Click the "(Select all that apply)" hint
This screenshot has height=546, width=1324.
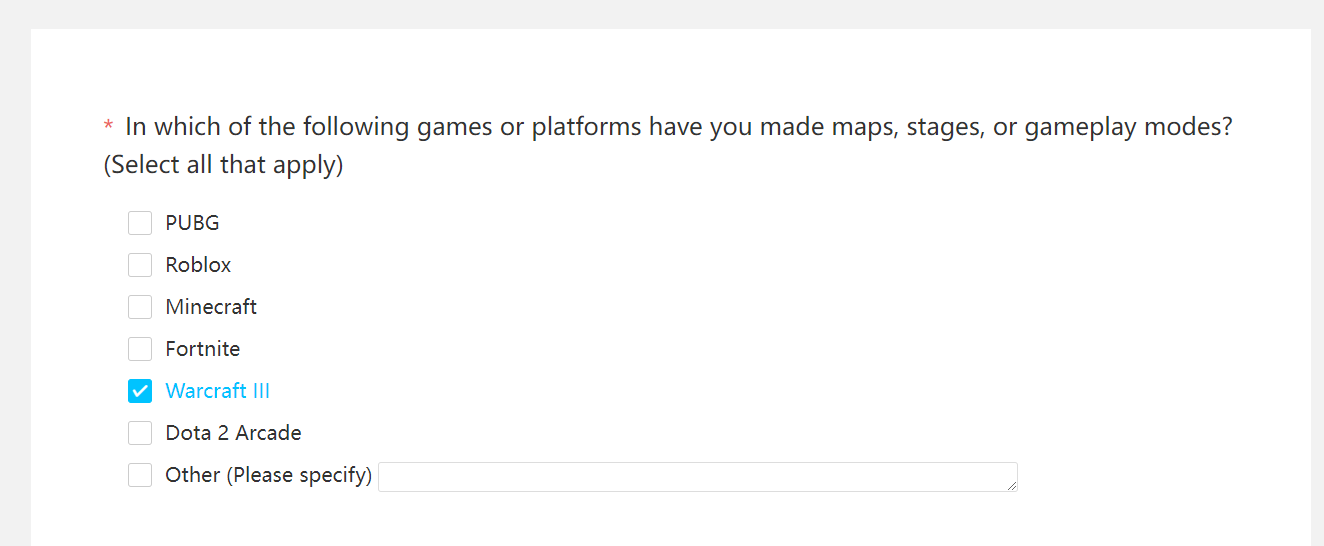[x=223, y=165]
